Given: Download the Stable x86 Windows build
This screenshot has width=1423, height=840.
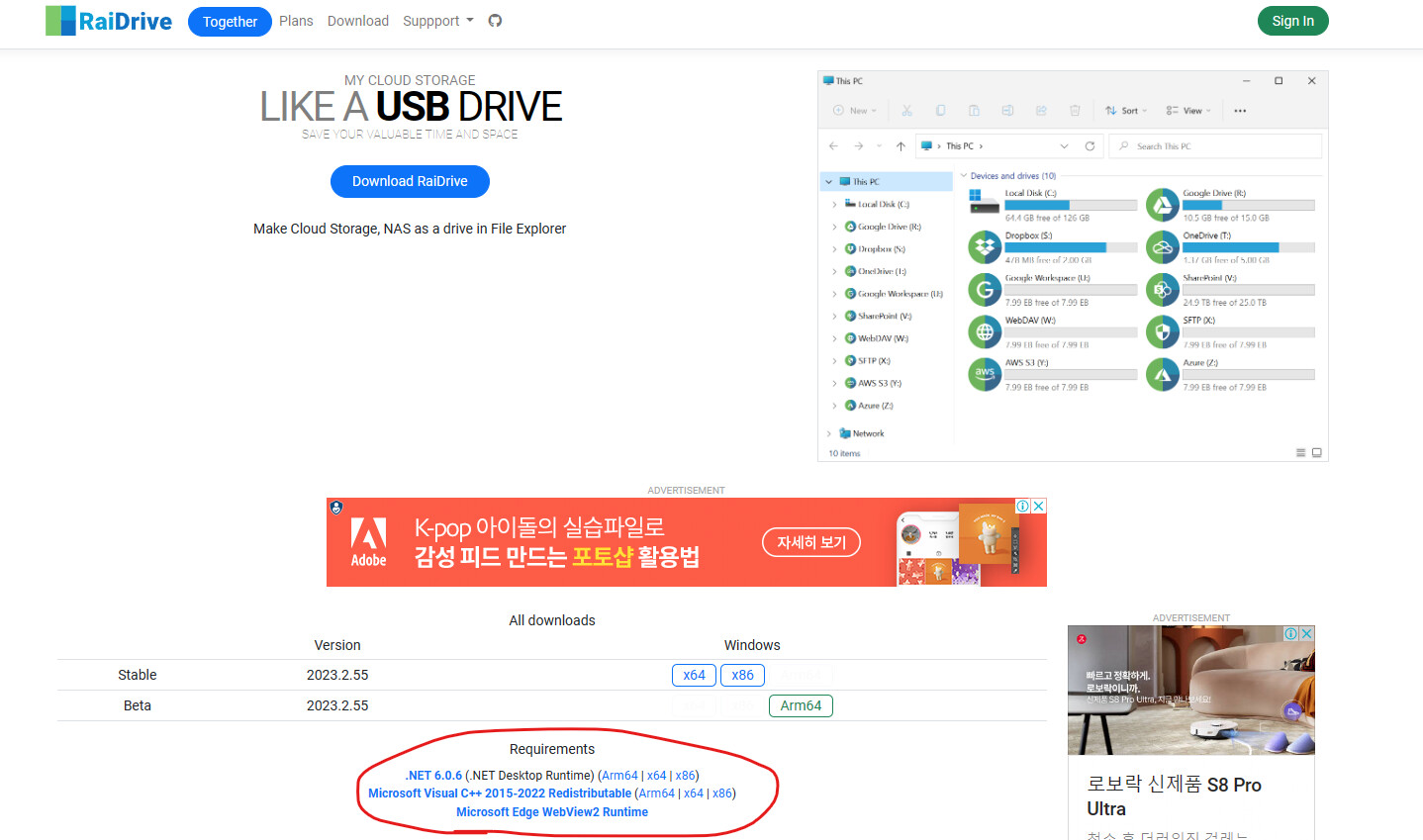Looking at the screenshot, I should coord(742,675).
